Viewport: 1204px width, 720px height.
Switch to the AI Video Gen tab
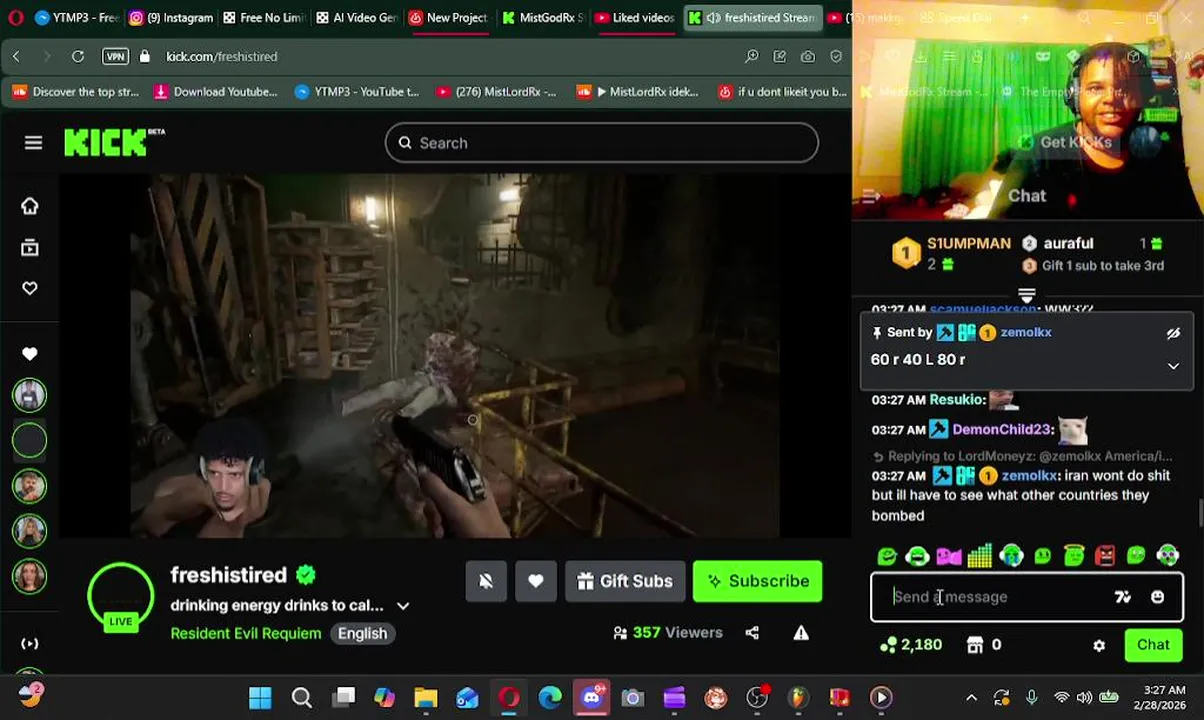click(358, 17)
